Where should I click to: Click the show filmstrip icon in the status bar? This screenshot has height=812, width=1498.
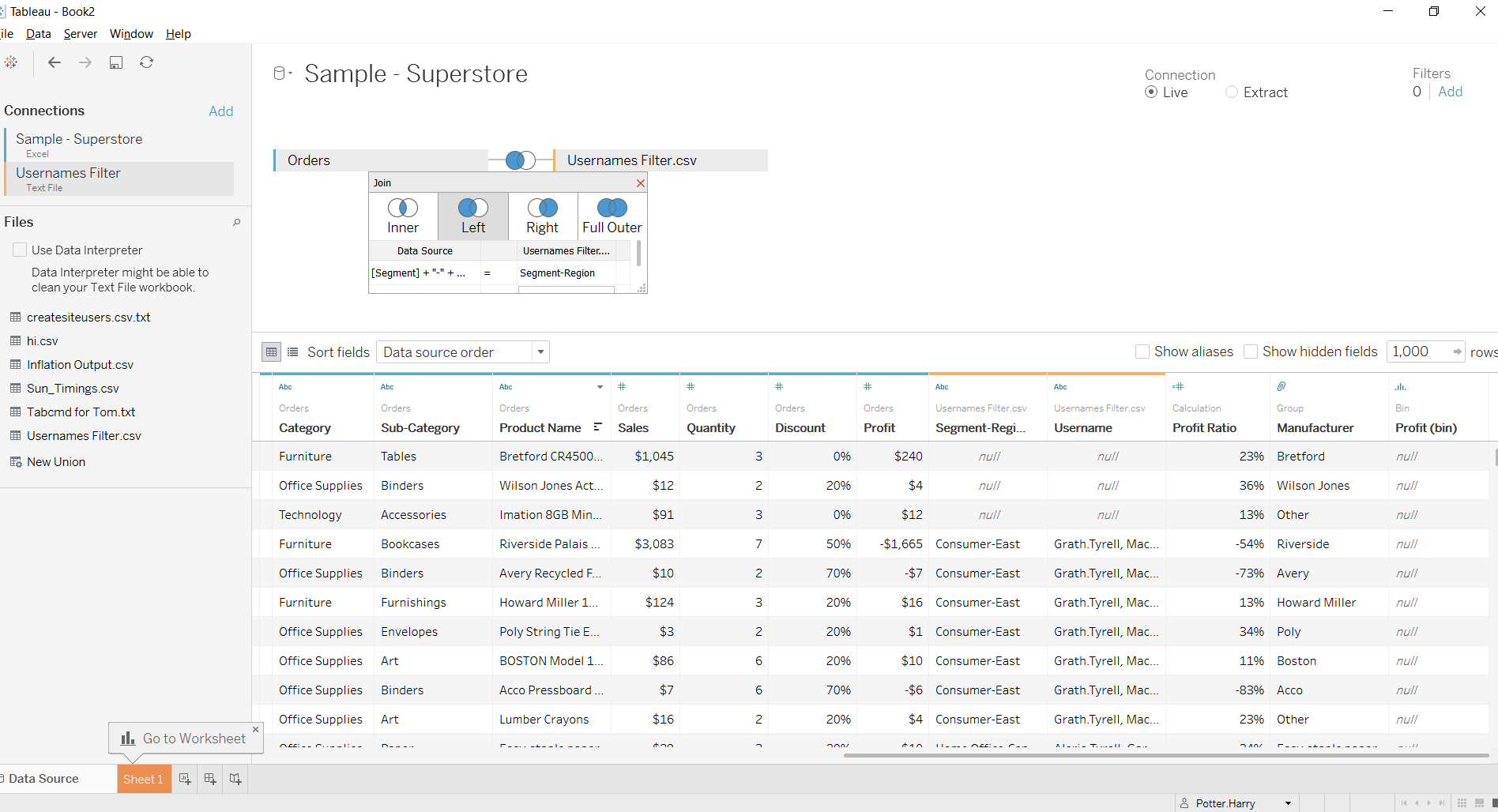click(x=1479, y=803)
